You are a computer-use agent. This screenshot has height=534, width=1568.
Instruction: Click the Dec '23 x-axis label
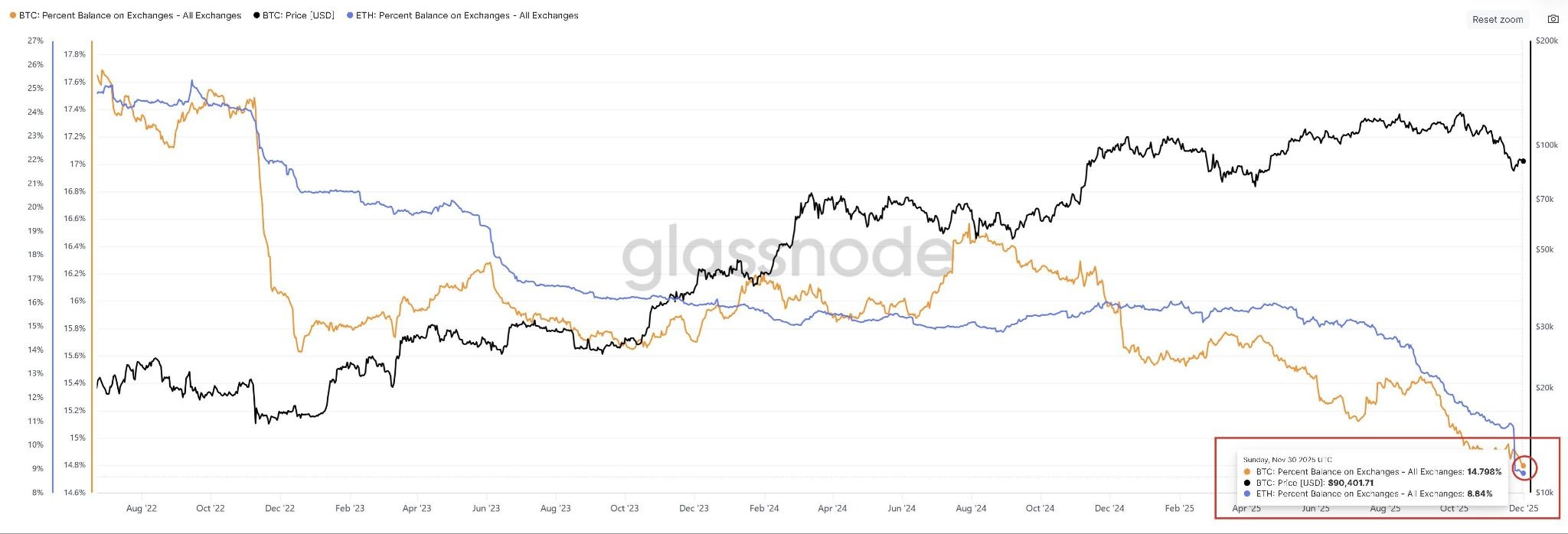694,508
